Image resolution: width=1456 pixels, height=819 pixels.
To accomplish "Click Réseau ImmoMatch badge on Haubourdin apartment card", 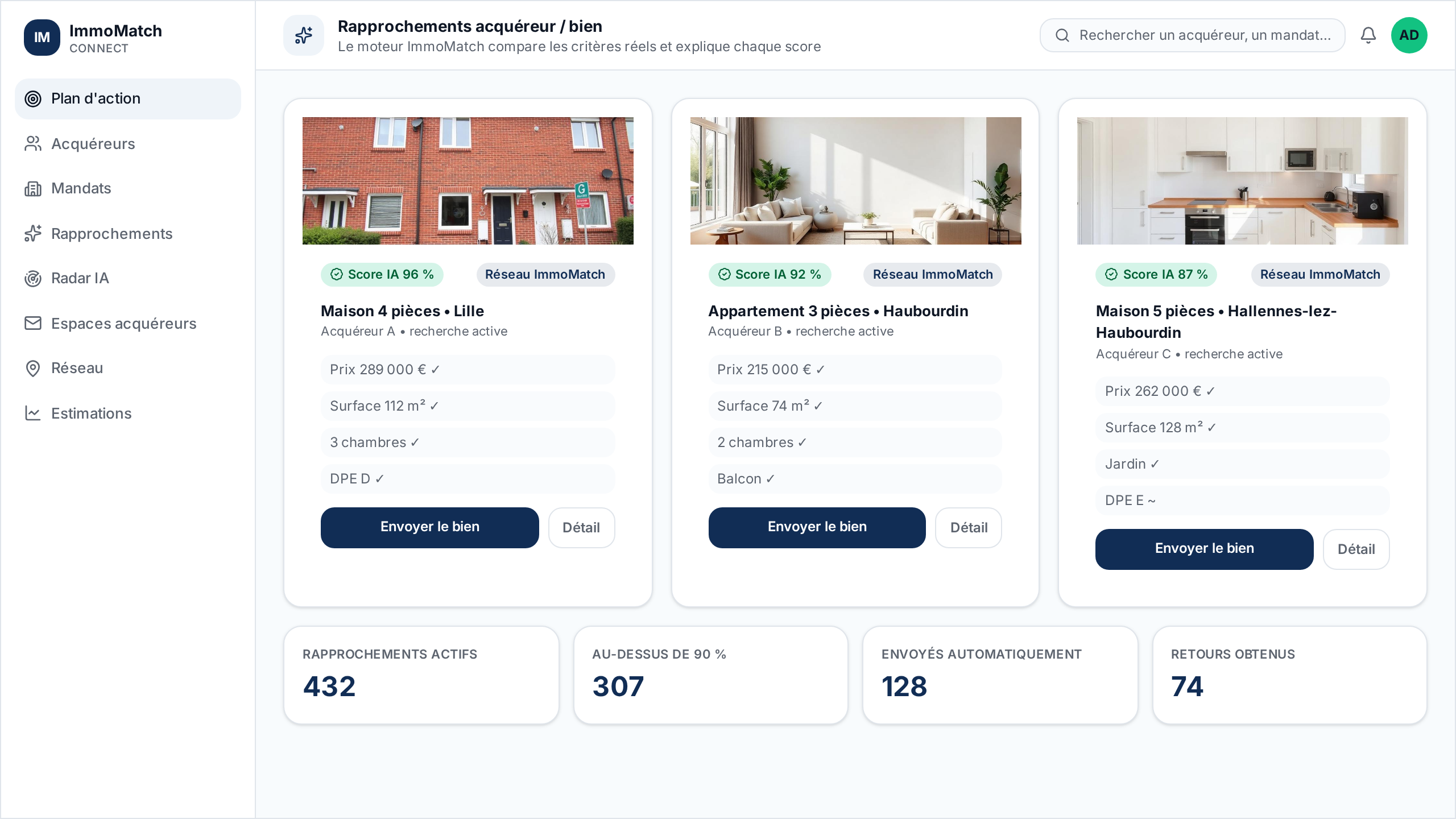I will click(x=933, y=275).
